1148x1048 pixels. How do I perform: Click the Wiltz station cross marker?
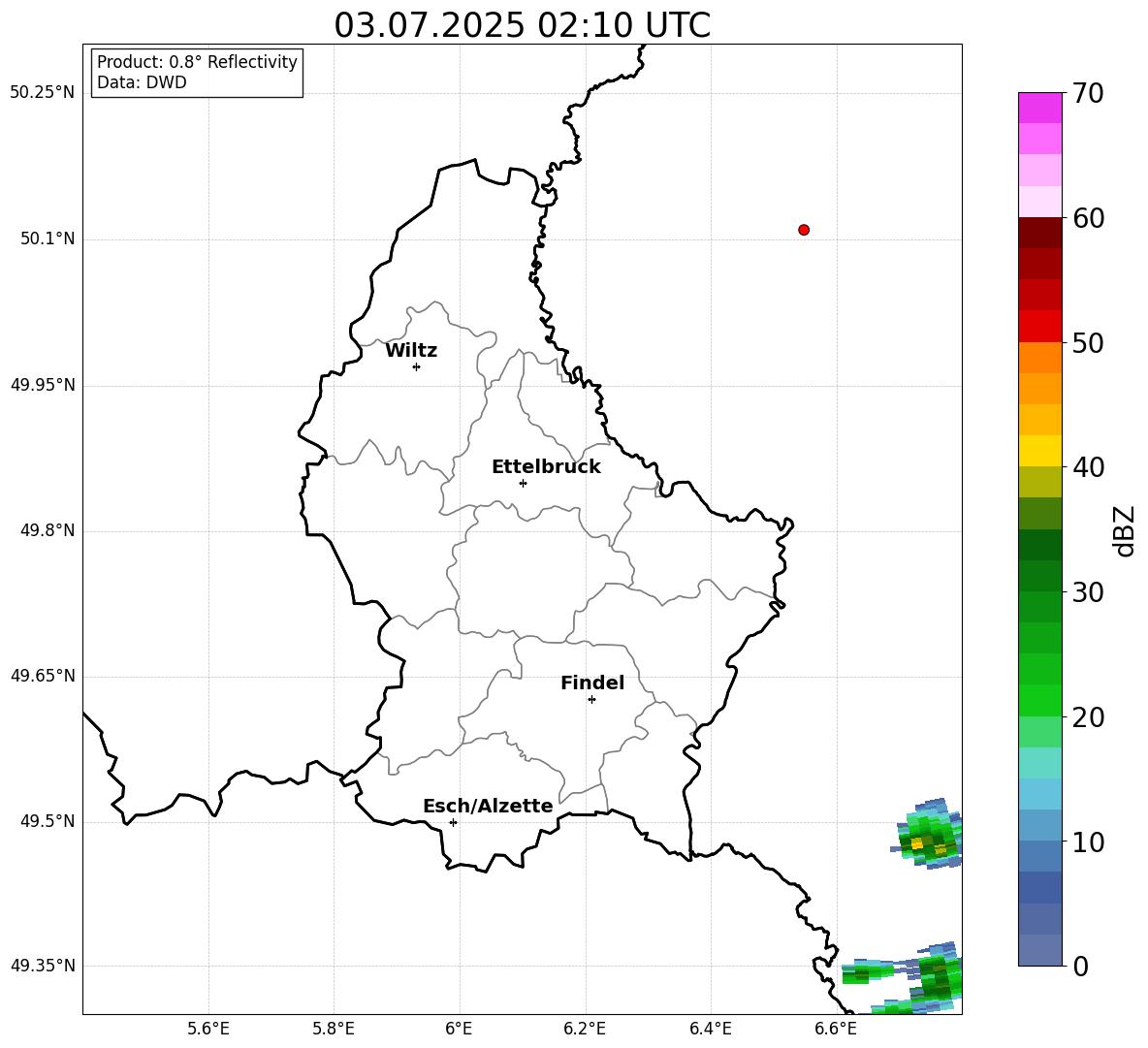pyautogui.click(x=417, y=366)
